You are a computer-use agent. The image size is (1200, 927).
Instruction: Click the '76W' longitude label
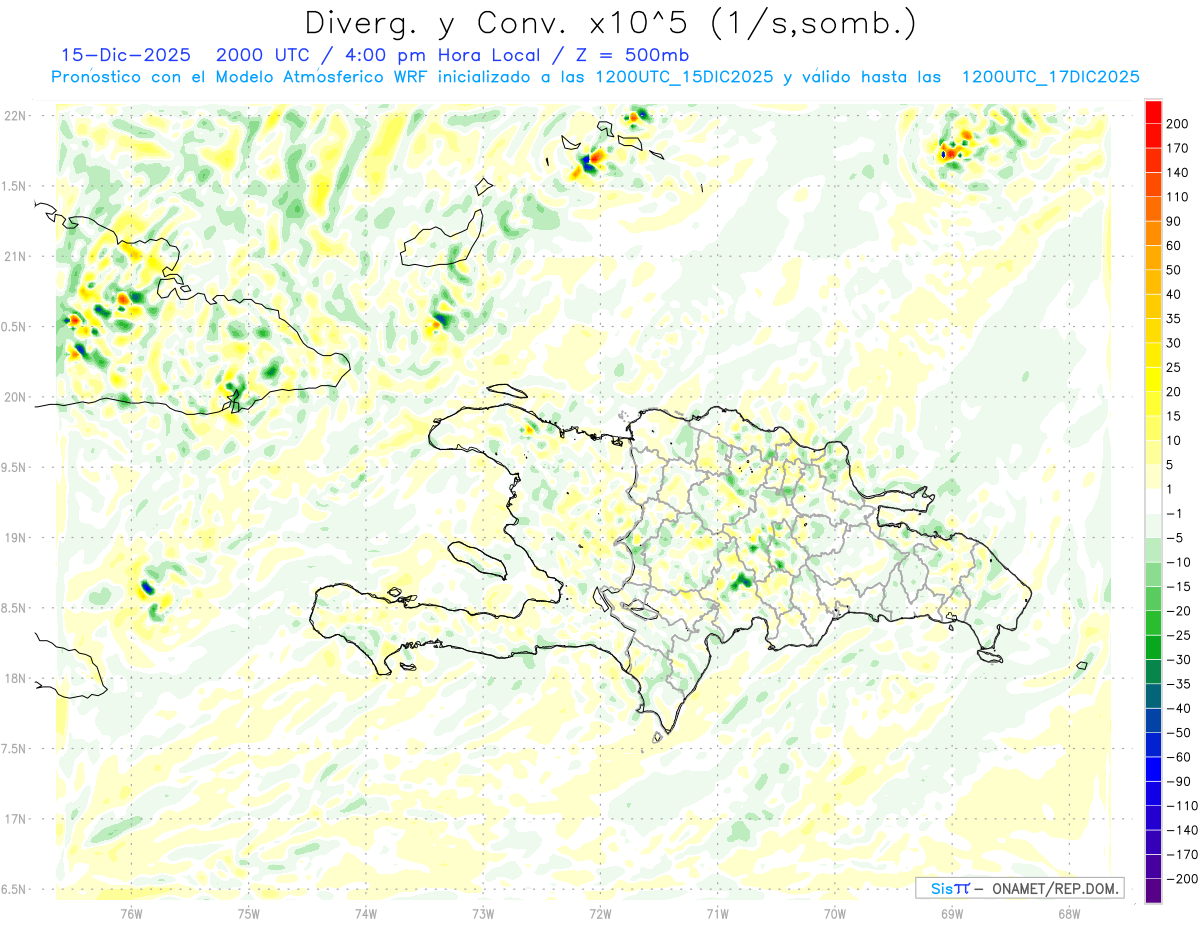pos(131,913)
